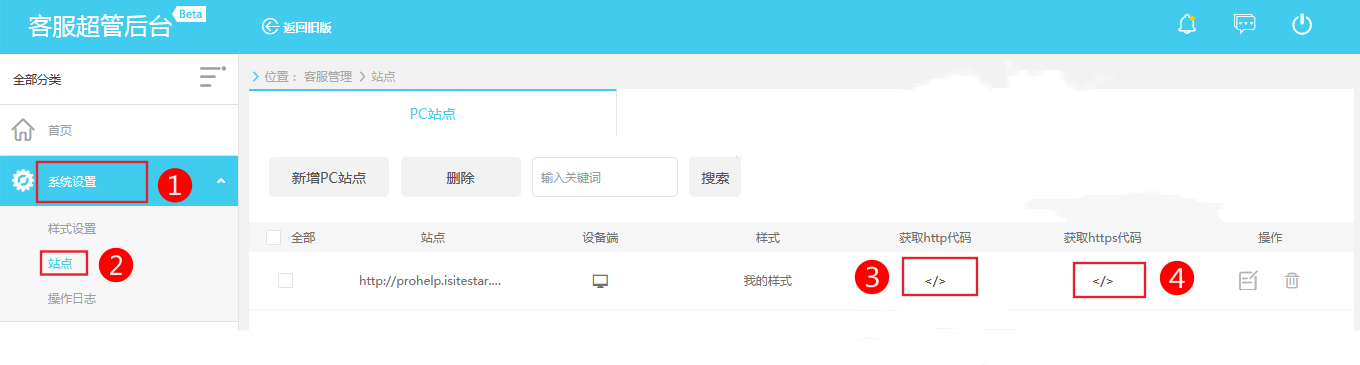
Task: Get the http code icon
Action: click(x=935, y=281)
